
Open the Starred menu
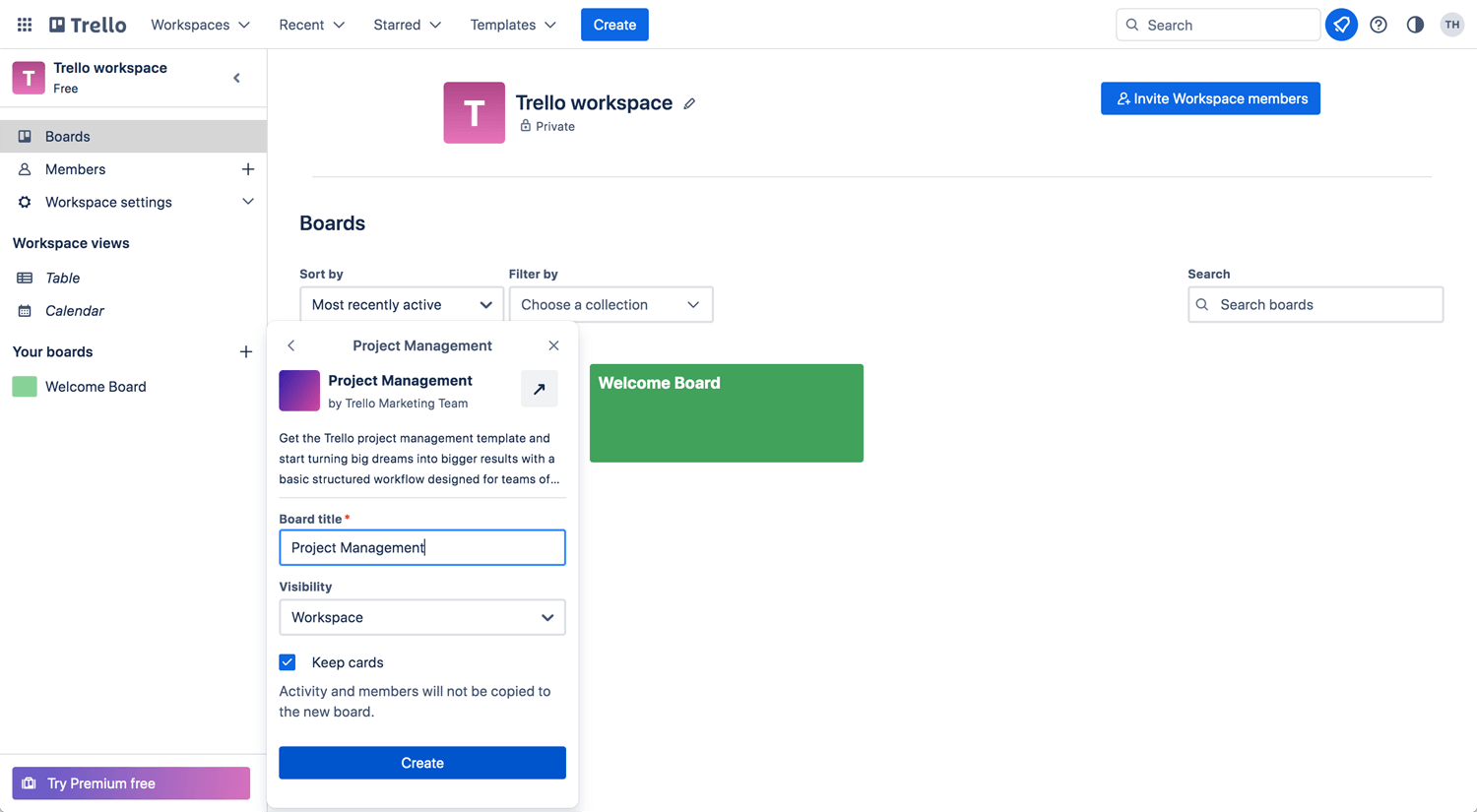tap(407, 25)
